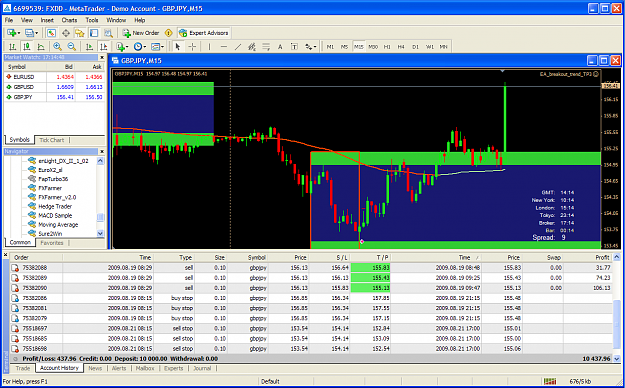Select the trendline drawing tool
This screenshot has width=625, height=388.
point(238,47)
